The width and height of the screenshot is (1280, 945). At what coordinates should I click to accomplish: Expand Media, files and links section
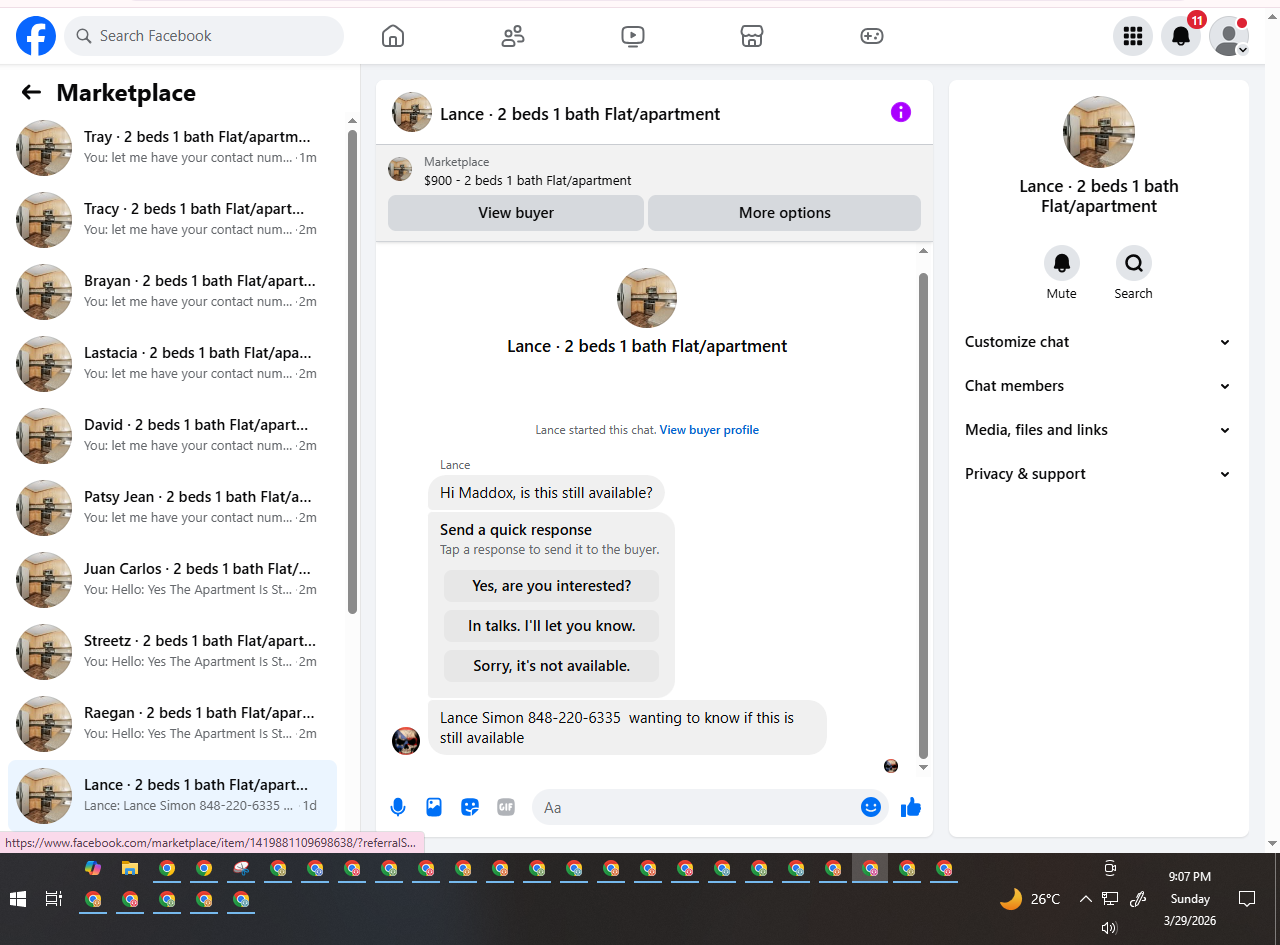pos(1098,430)
